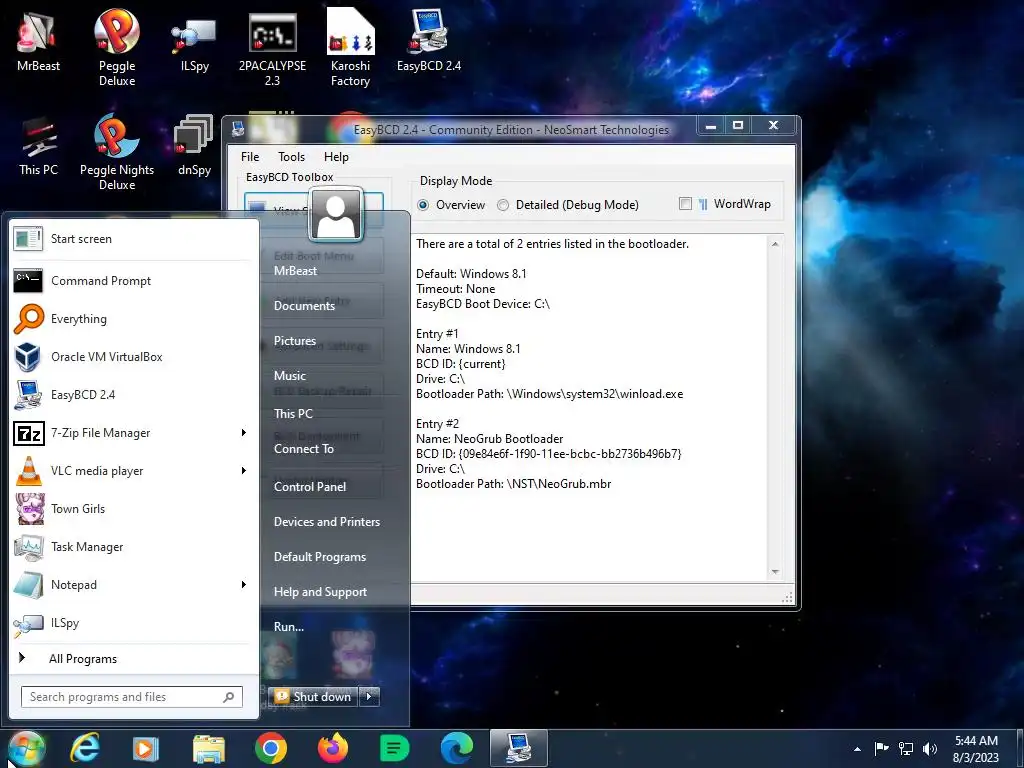This screenshot has width=1024, height=768.
Task: Expand the Notepad jump list arrow
Action: (x=244, y=584)
